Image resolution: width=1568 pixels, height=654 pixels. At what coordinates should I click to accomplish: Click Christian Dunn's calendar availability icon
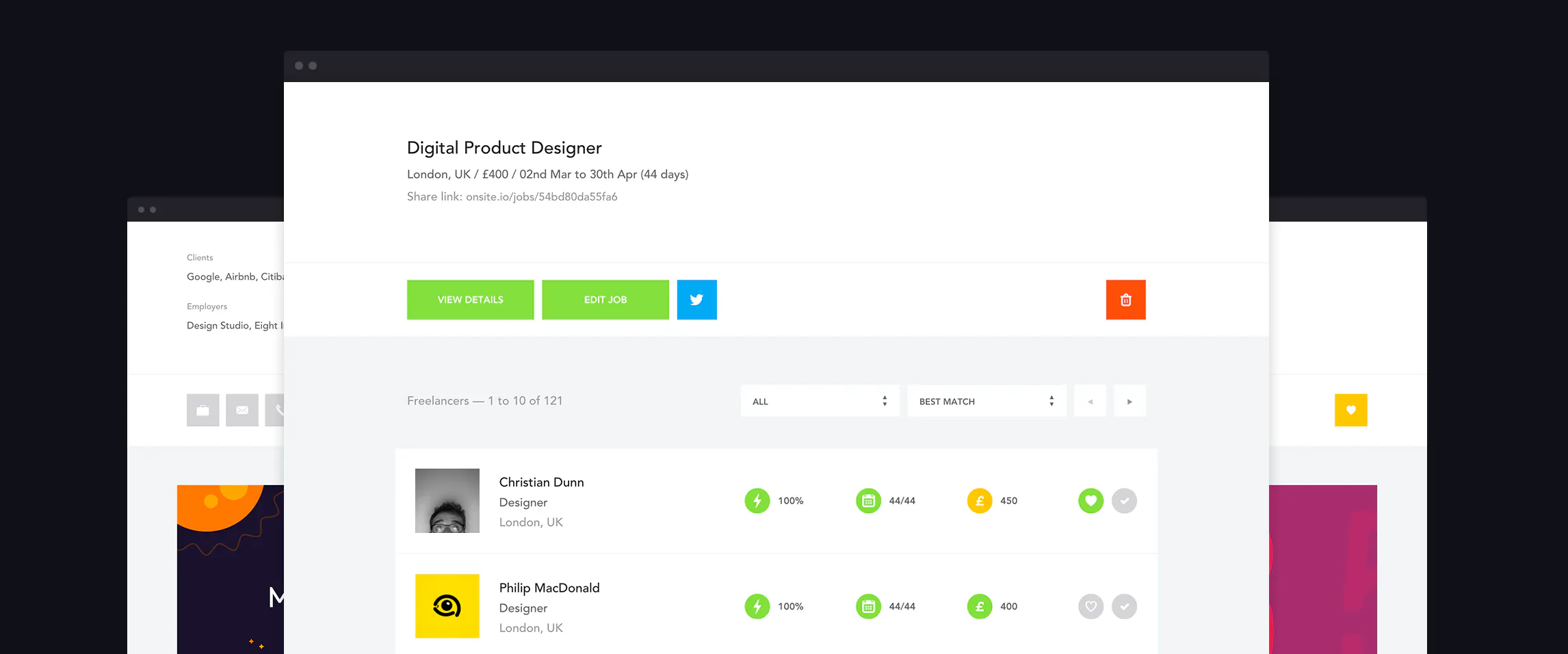[x=869, y=501]
